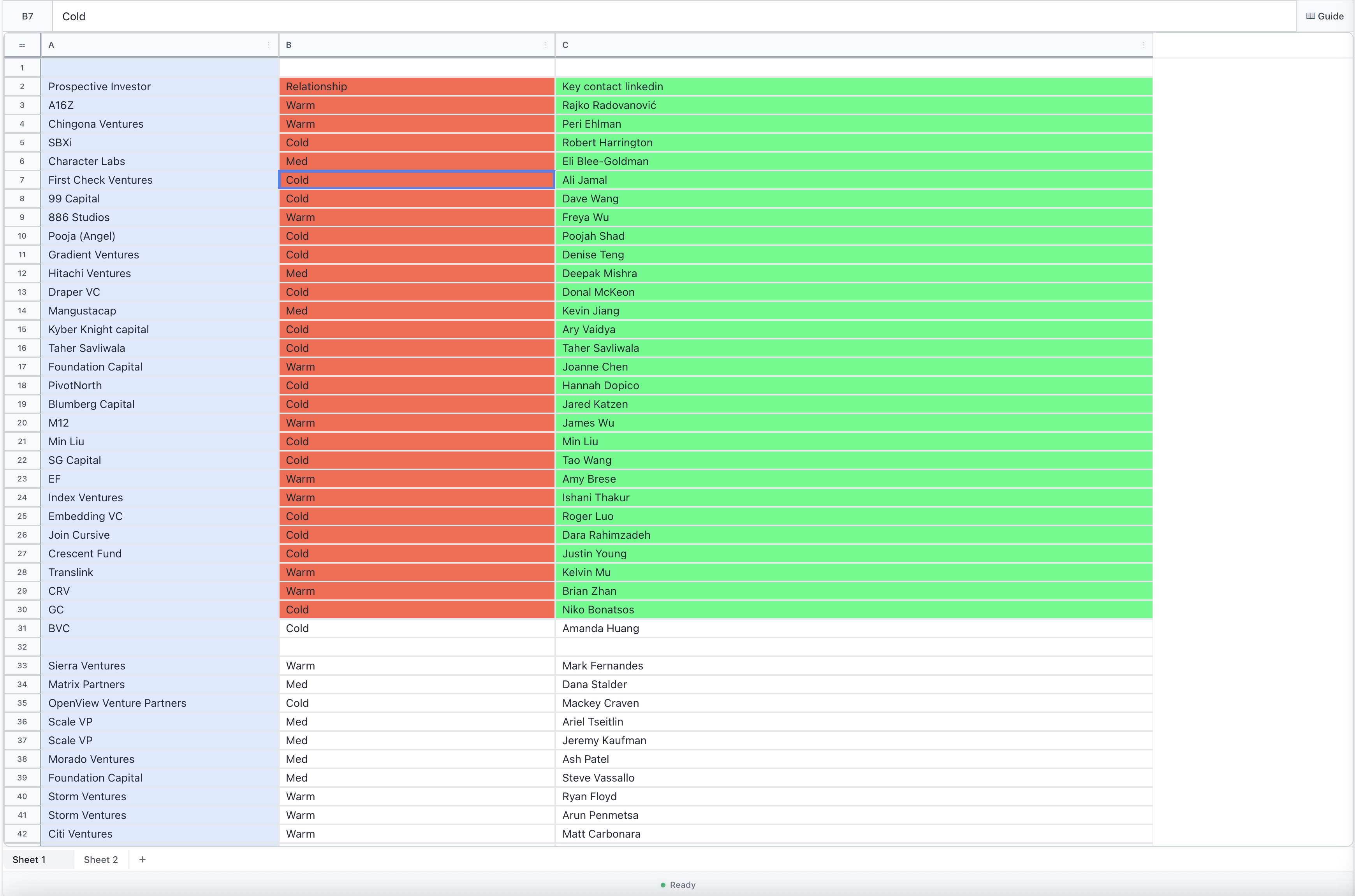Select 'Character Labs' cell

pyautogui.click(x=160, y=161)
